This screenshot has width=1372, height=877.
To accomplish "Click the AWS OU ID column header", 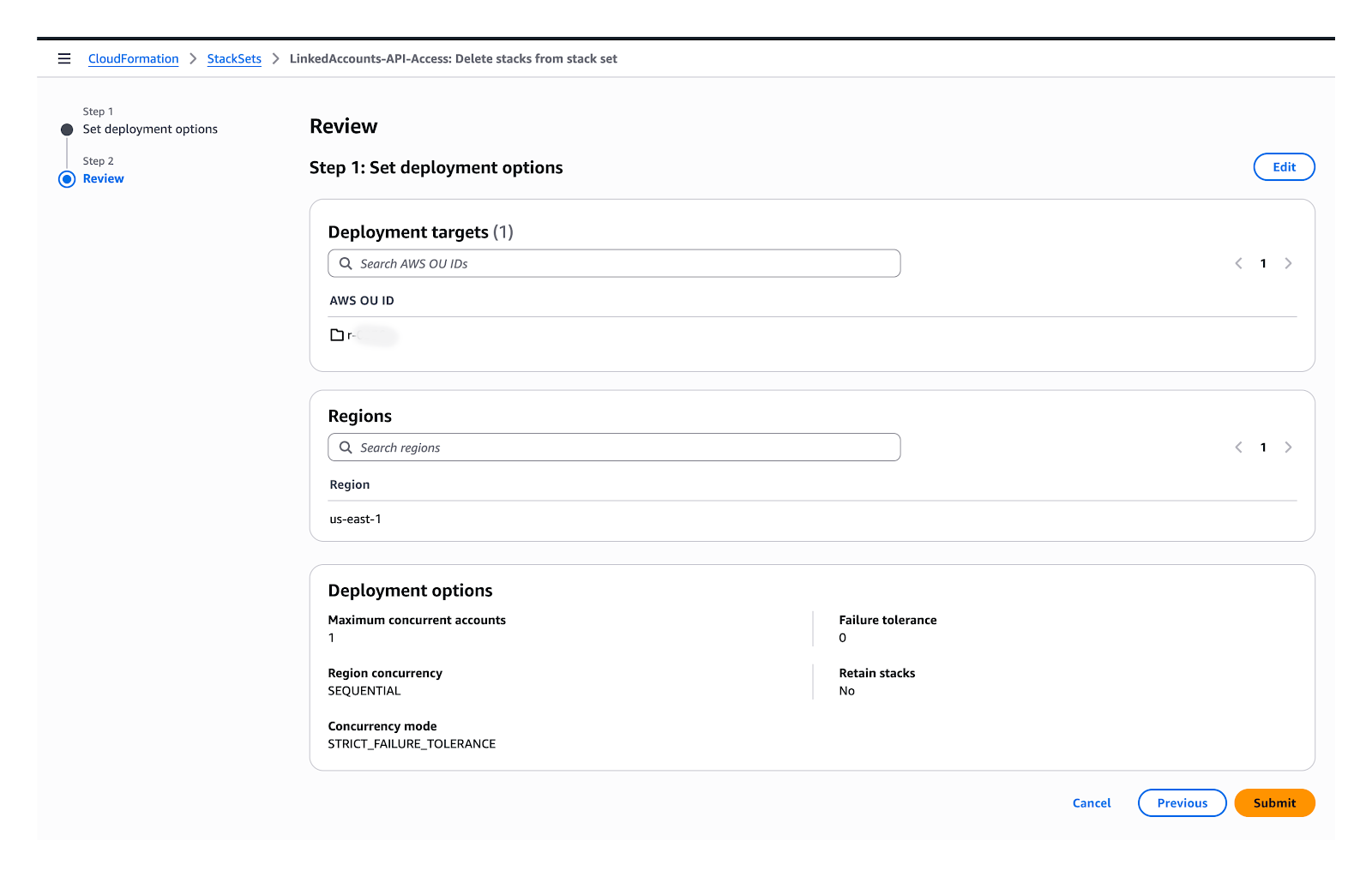I will point(362,301).
